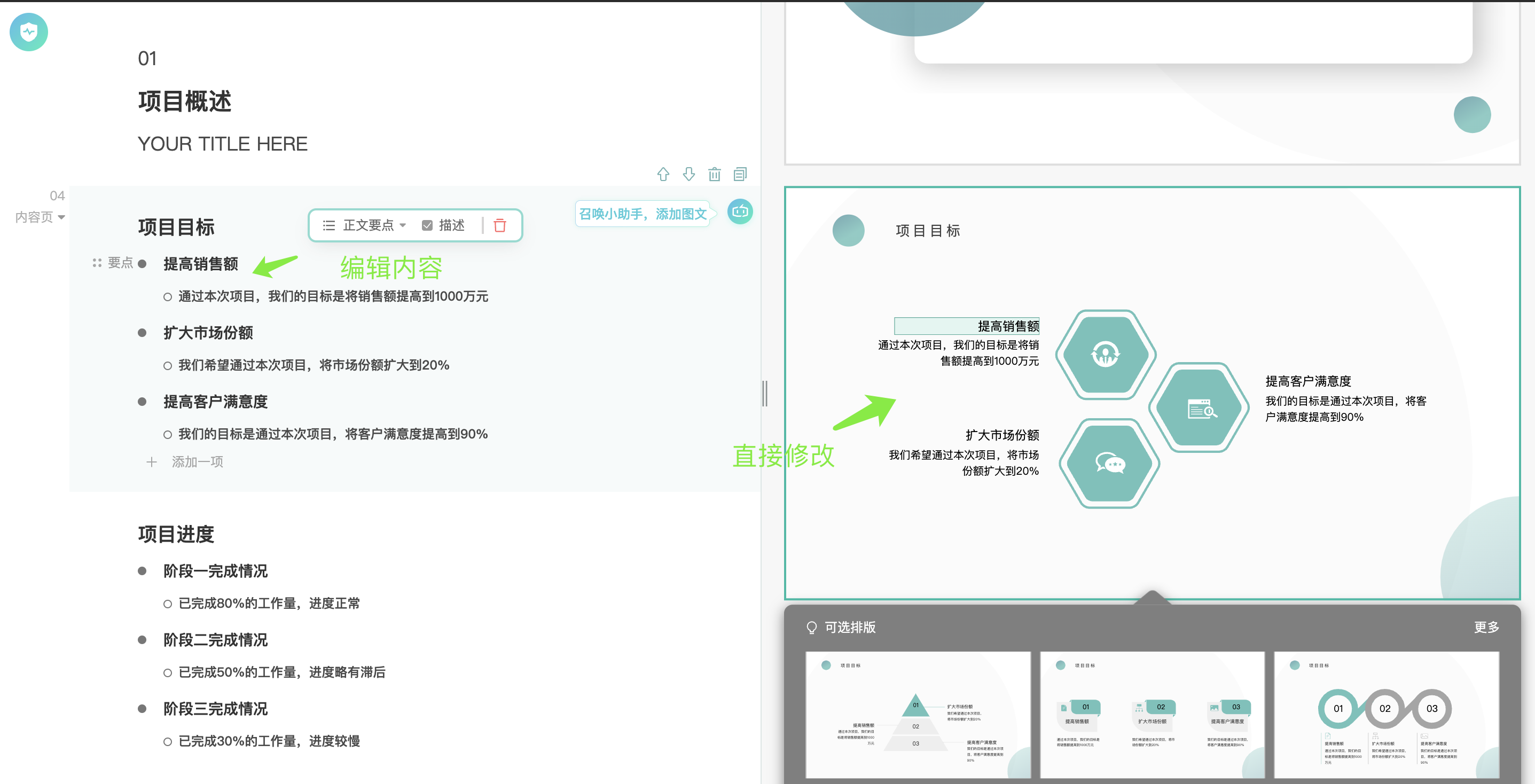The height and width of the screenshot is (784, 1535).
Task: Choose the pyramid layout thumbnail
Action: [918, 714]
